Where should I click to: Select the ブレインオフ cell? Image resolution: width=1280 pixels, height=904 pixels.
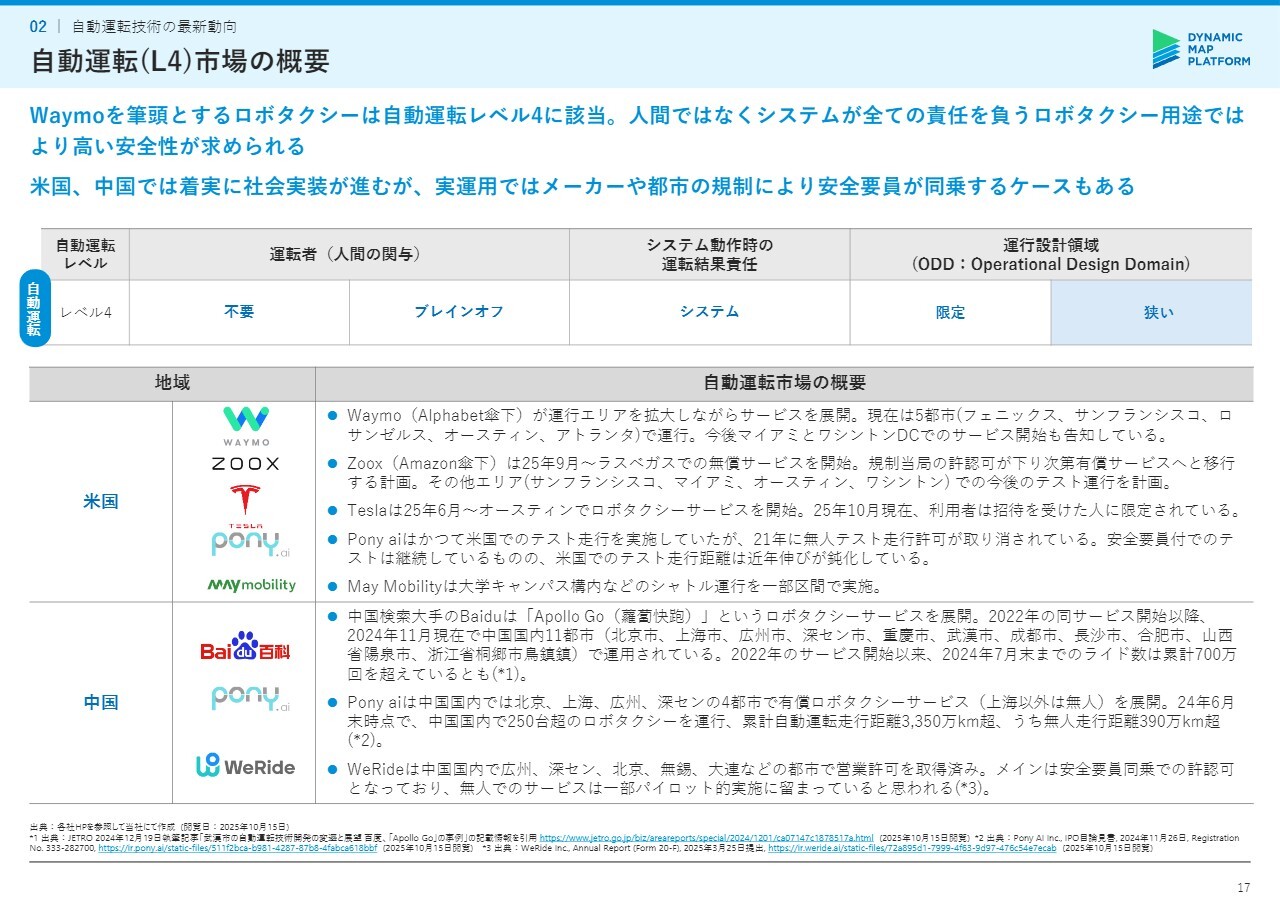(x=459, y=312)
